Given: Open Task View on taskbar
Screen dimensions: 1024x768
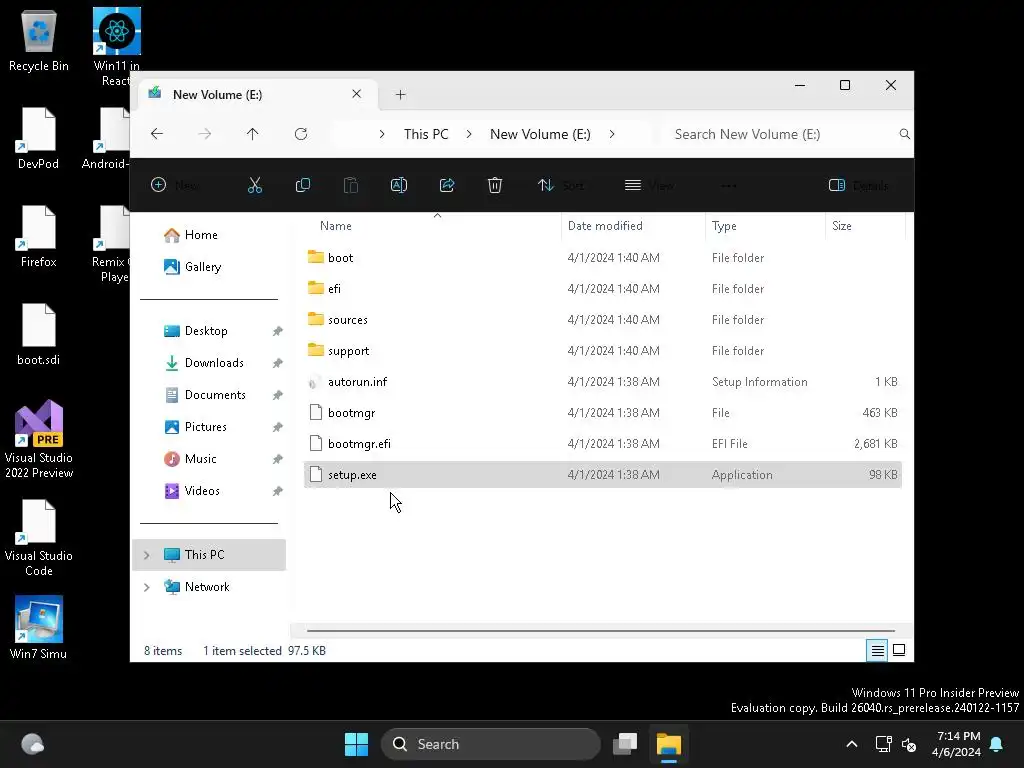Looking at the screenshot, I should tap(625, 744).
